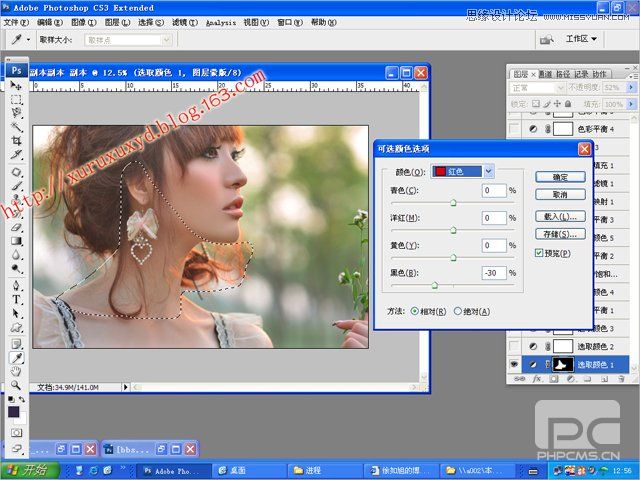Click the delete layer trash icon
Screen dimensions: 640x480
[x=621, y=379]
